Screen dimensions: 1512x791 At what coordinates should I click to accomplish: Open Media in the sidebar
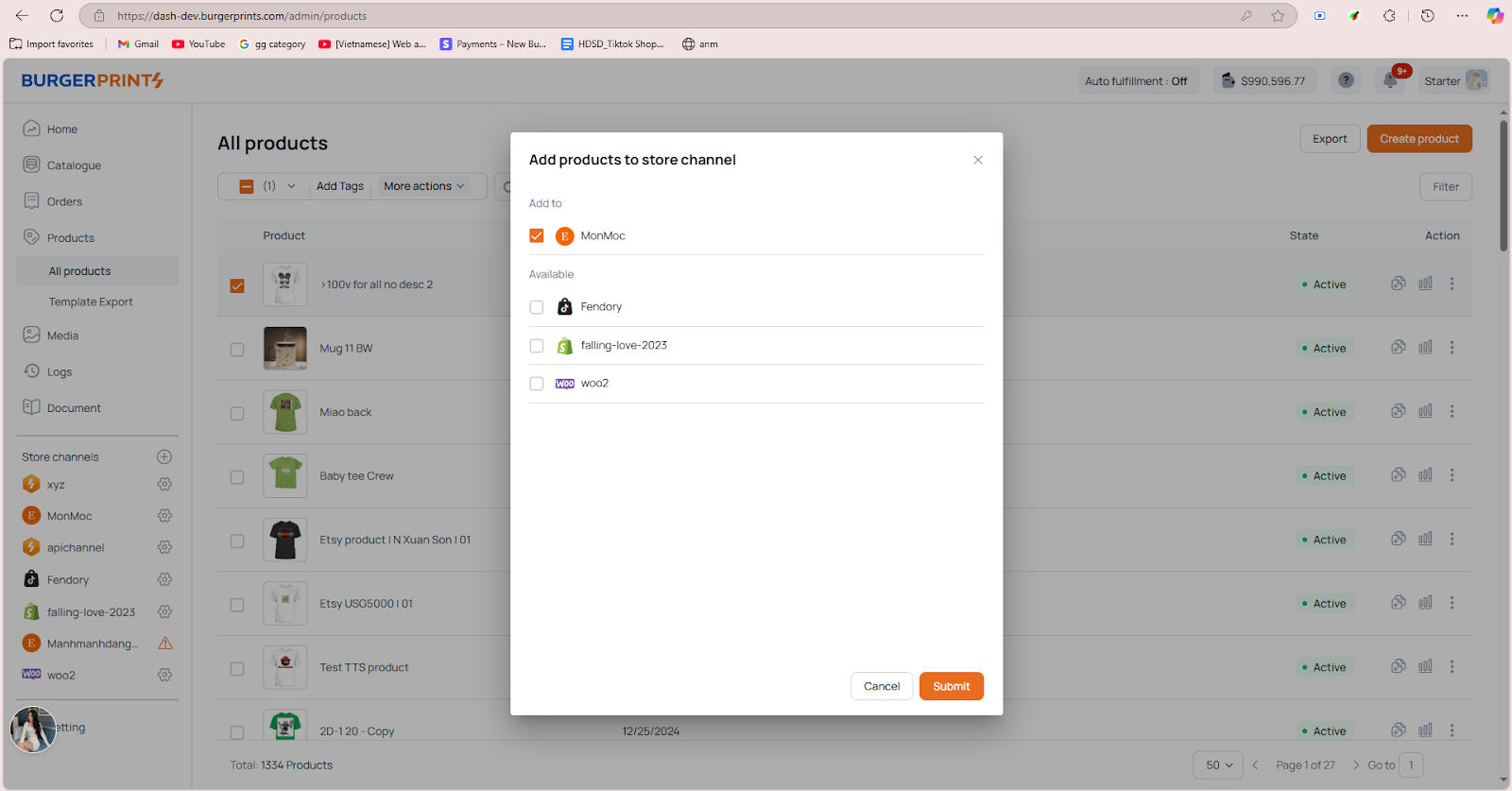pyautogui.click(x=62, y=335)
